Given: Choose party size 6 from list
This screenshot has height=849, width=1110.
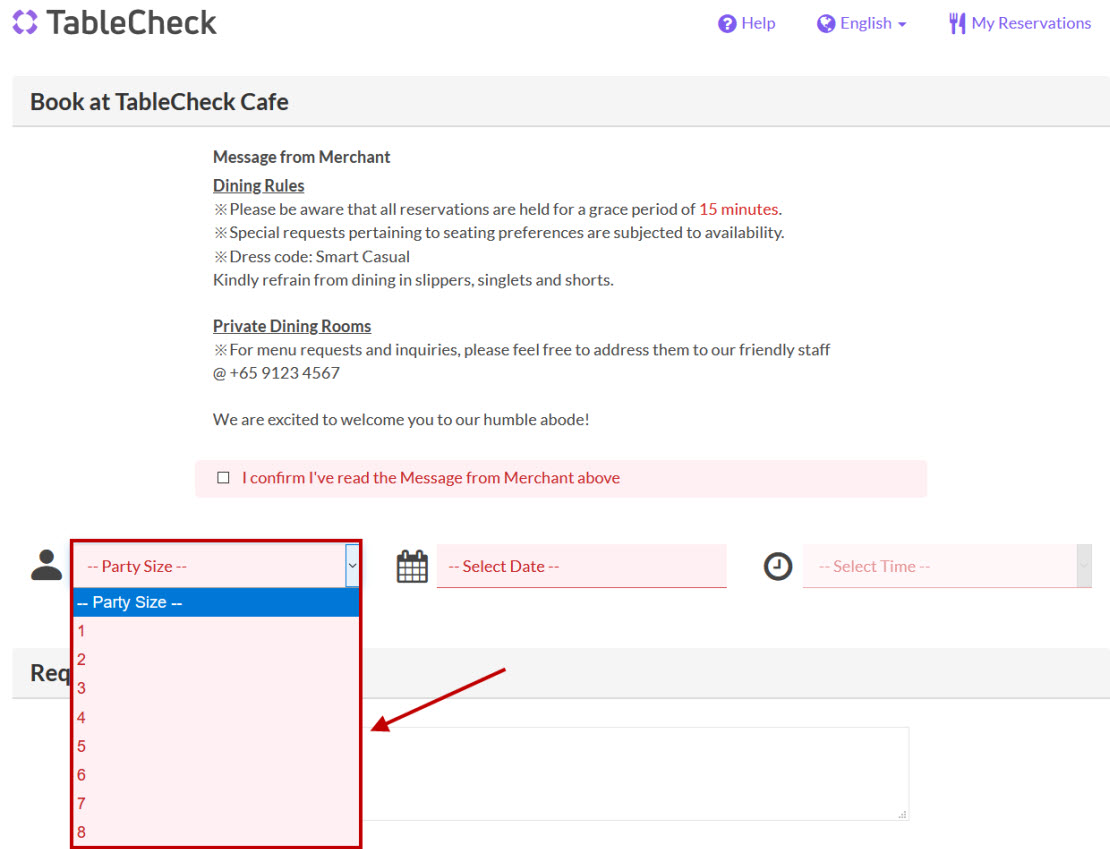Looking at the screenshot, I should tap(216, 775).
